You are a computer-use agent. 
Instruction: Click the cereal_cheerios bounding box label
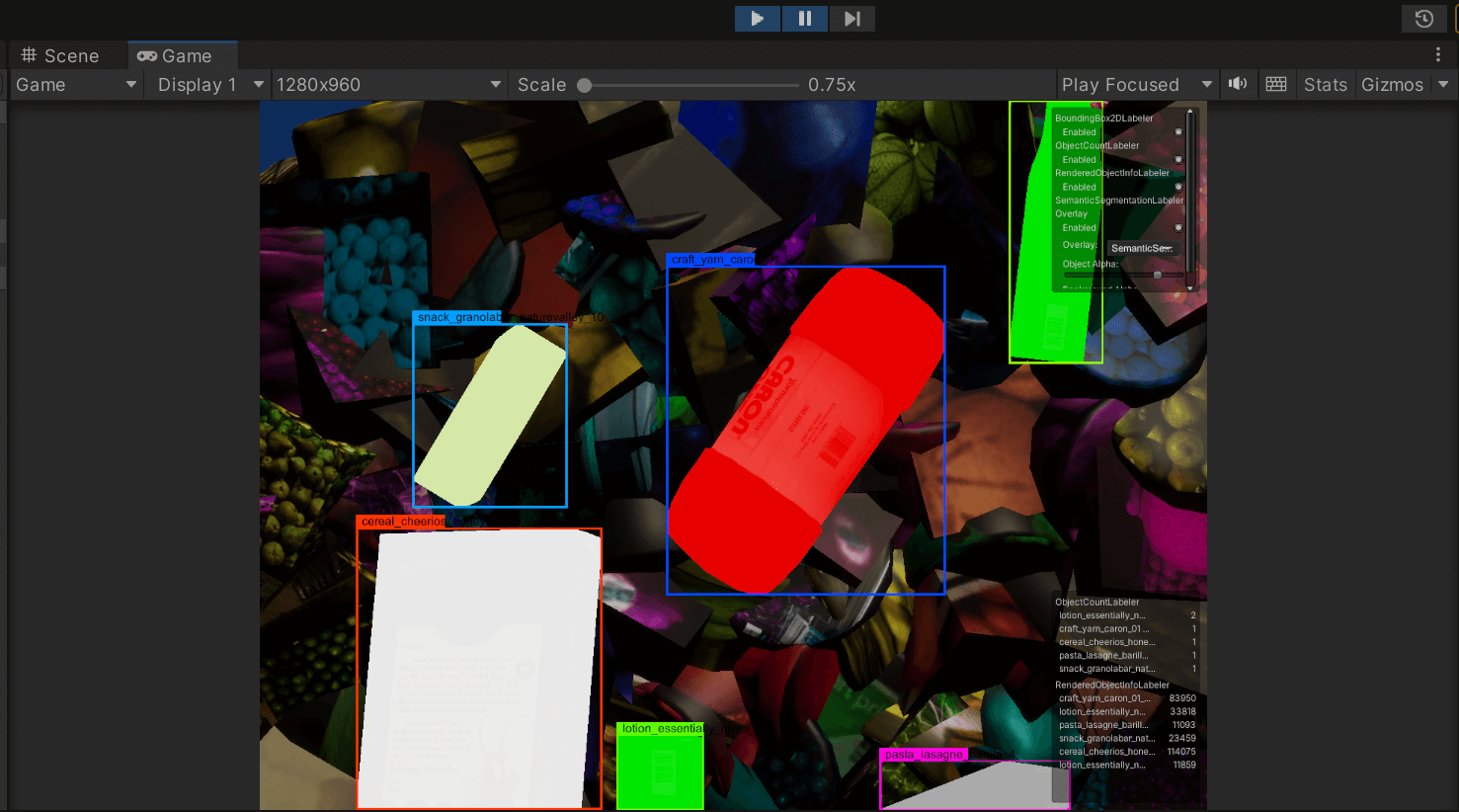click(403, 522)
